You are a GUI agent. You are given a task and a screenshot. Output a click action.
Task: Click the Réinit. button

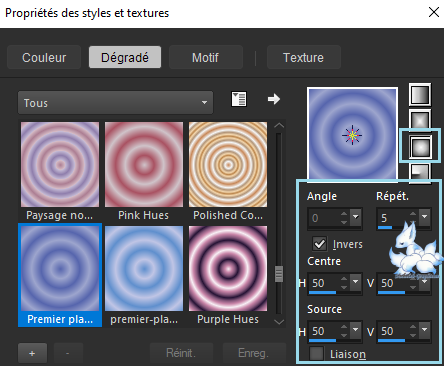(181, 353)
